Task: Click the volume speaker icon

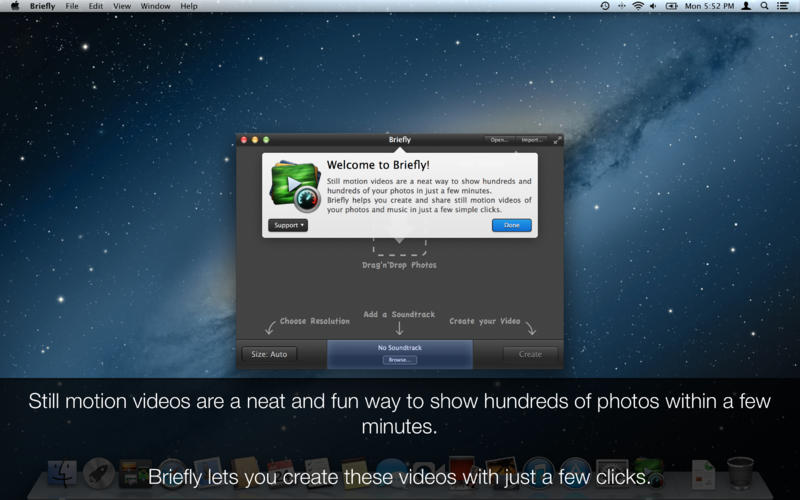Action: tap(653, 6)
